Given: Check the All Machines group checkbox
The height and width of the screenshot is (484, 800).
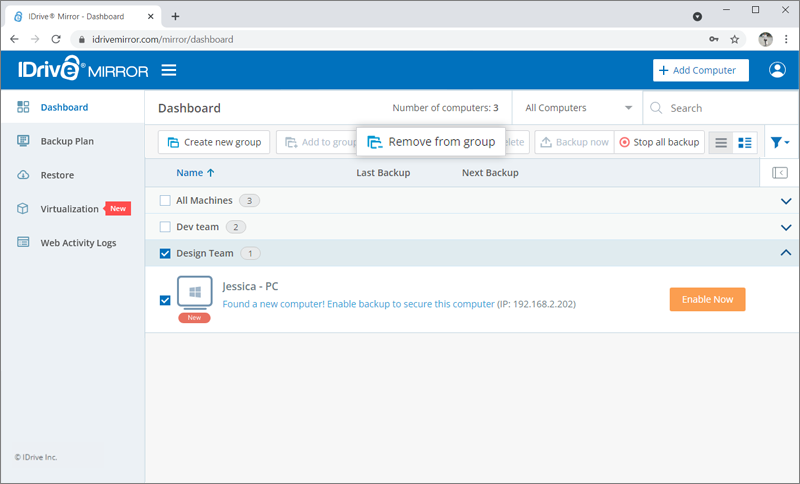Looking at the screenshot, I should click(165, 201).
